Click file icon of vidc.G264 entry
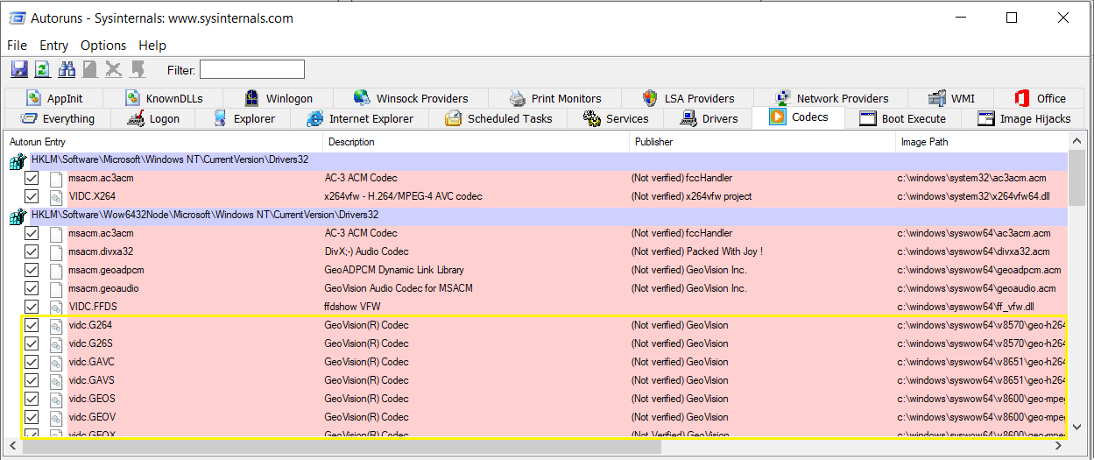This screenshot has height=460, width=1095. 56,325
